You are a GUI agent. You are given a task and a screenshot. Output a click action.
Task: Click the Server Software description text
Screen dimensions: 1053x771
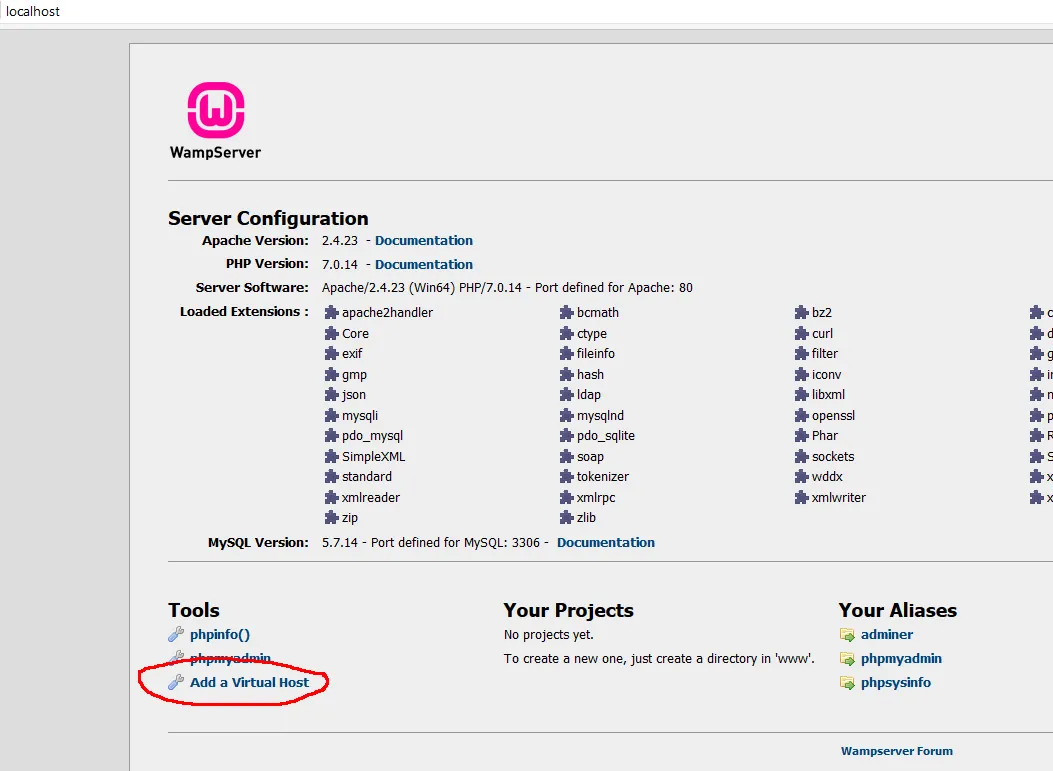pos(507,287)
